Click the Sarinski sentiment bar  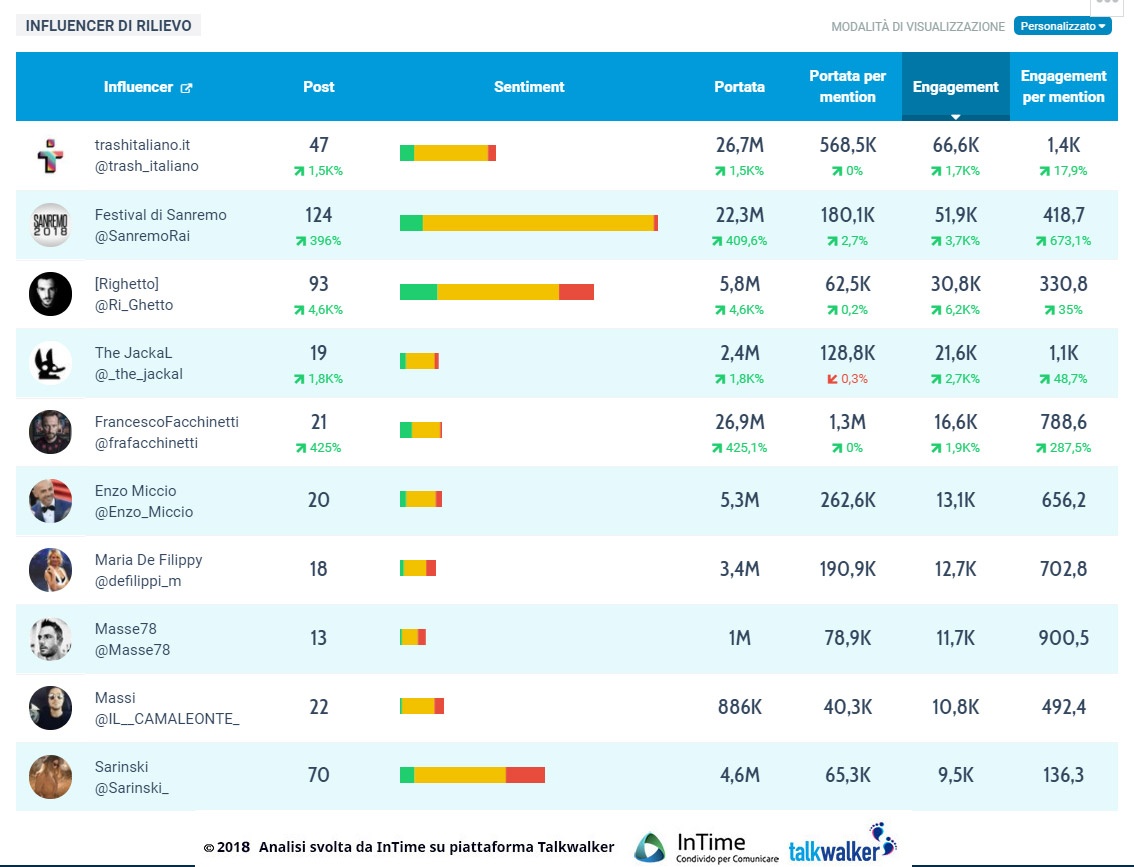click(x=472, y=774)
